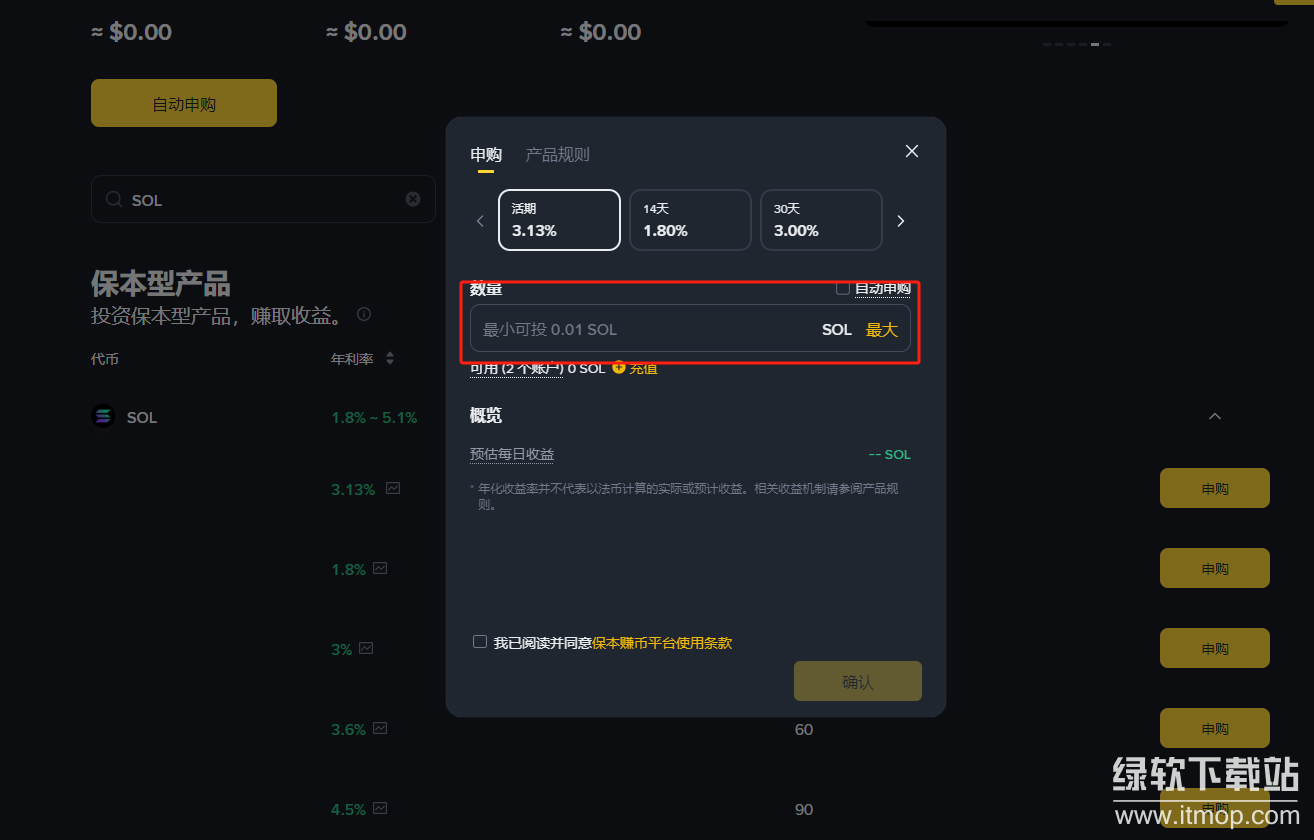Select the 活期 3.13% term option

pos(559,220)
